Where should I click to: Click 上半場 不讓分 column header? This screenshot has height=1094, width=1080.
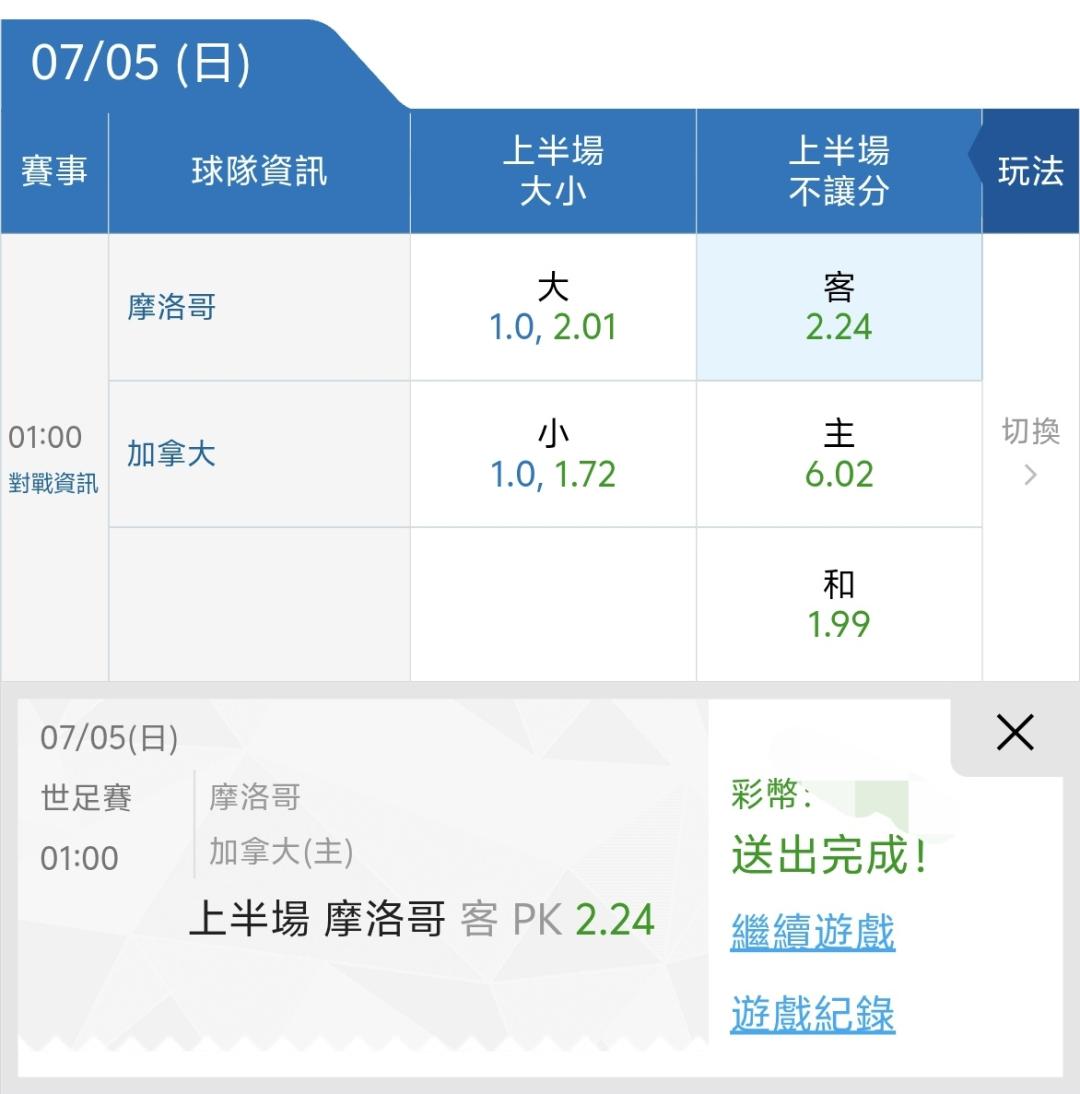[839, 171]
